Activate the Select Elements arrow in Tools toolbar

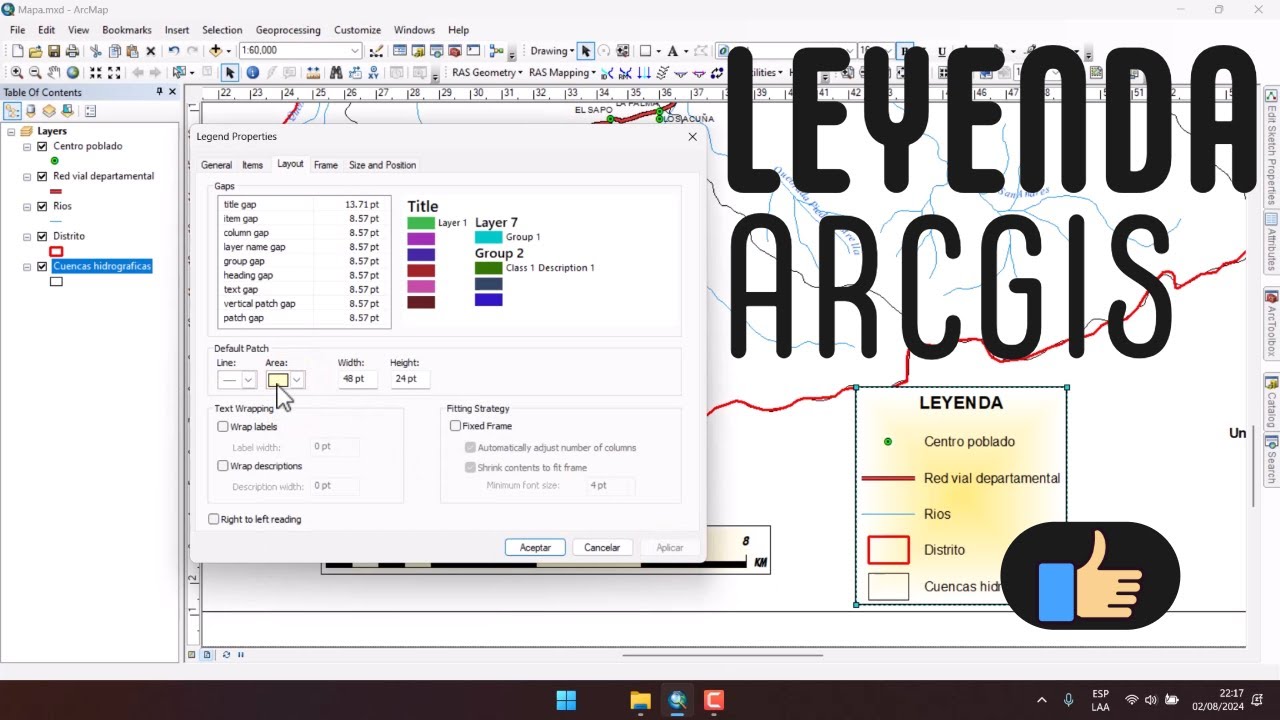(x=230, y=72)
